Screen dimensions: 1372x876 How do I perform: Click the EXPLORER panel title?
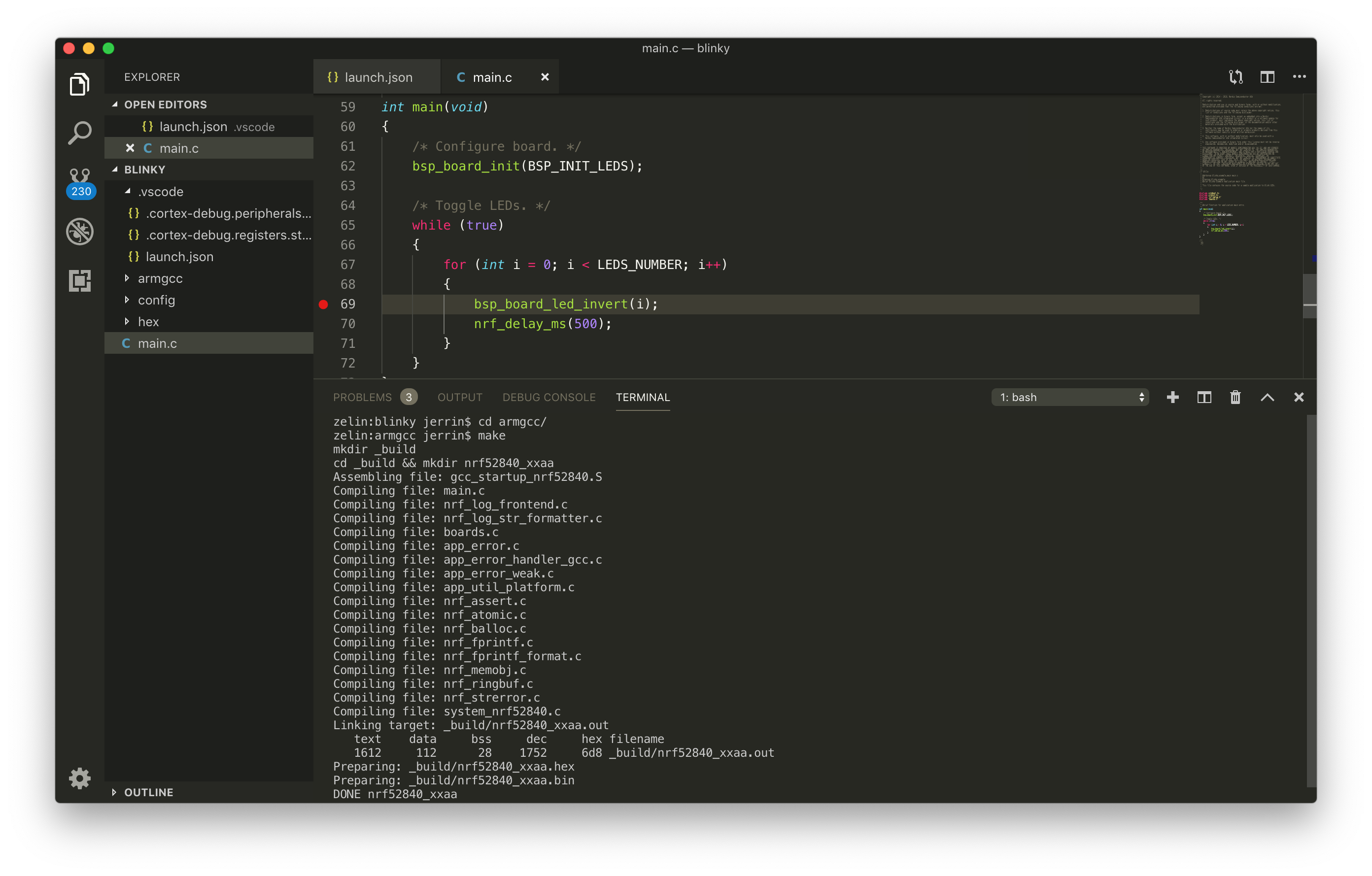[152, 77]
